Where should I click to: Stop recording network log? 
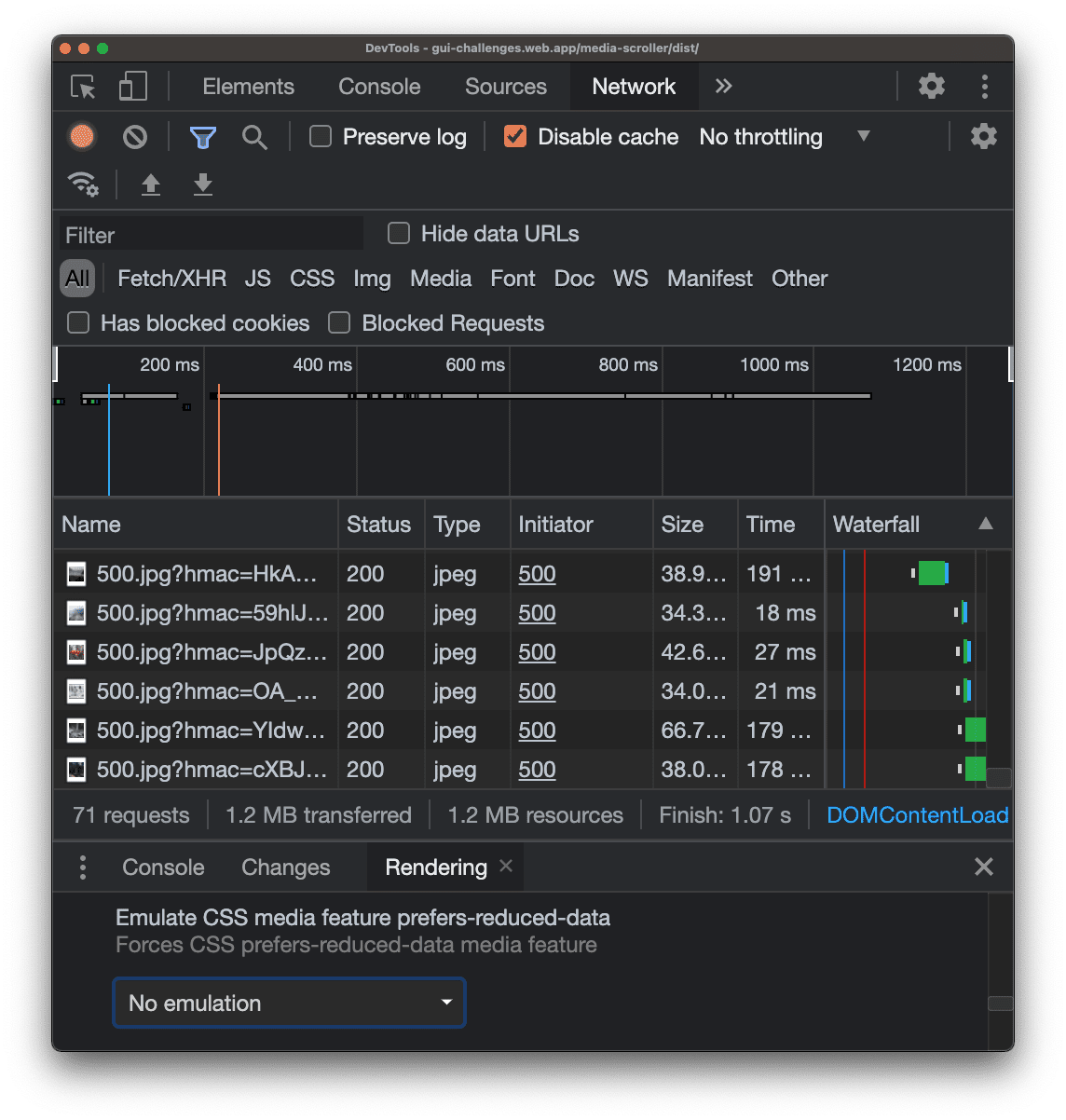(82, 136)
